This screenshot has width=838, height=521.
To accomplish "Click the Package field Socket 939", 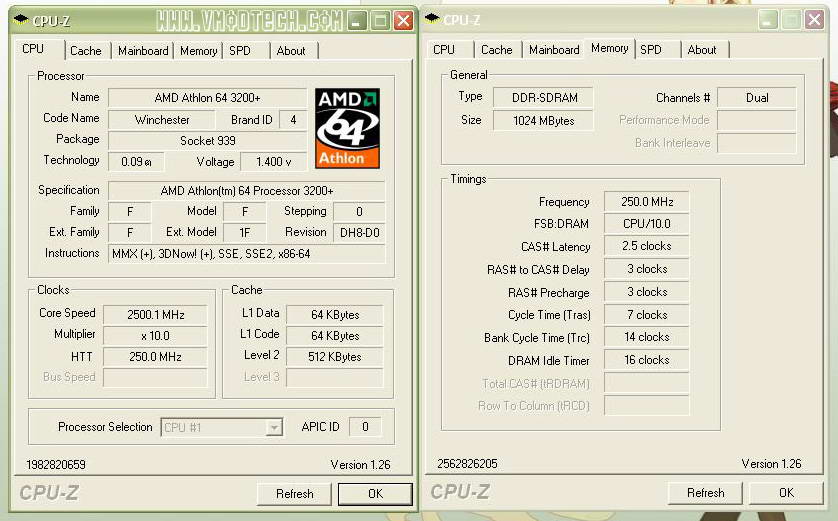I will click(x=207, y=141).
